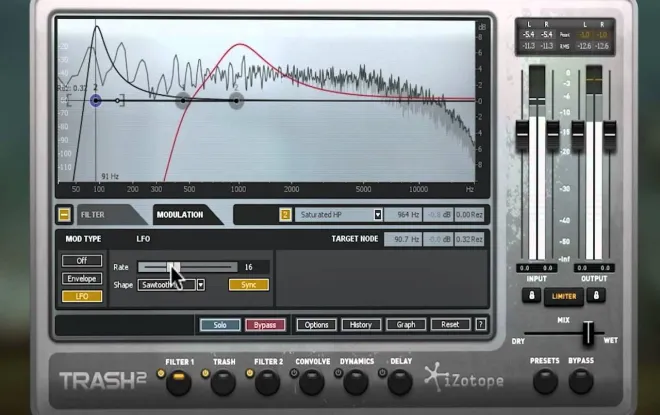The height and width of the screenshot is (415, 660).
Task: Click the output right 0.0 gain readout
Action: 605,268
